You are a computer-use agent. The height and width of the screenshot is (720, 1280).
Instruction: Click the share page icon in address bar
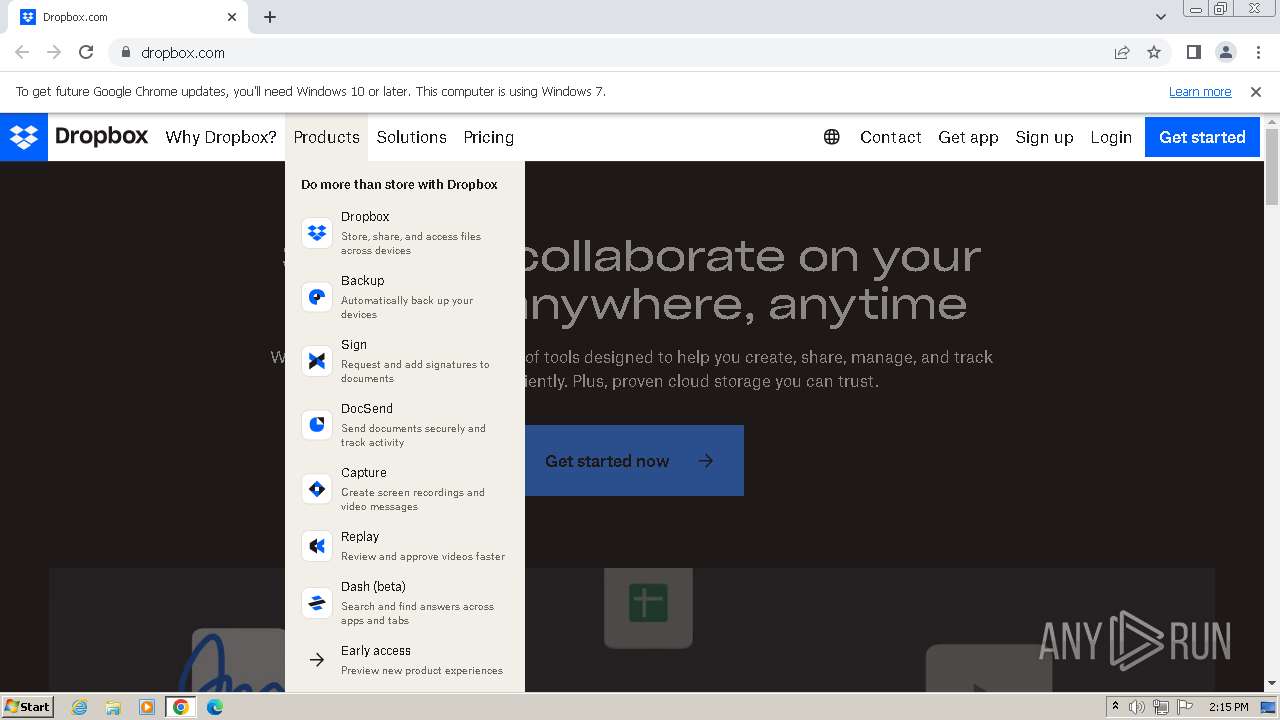point(1122,53)
